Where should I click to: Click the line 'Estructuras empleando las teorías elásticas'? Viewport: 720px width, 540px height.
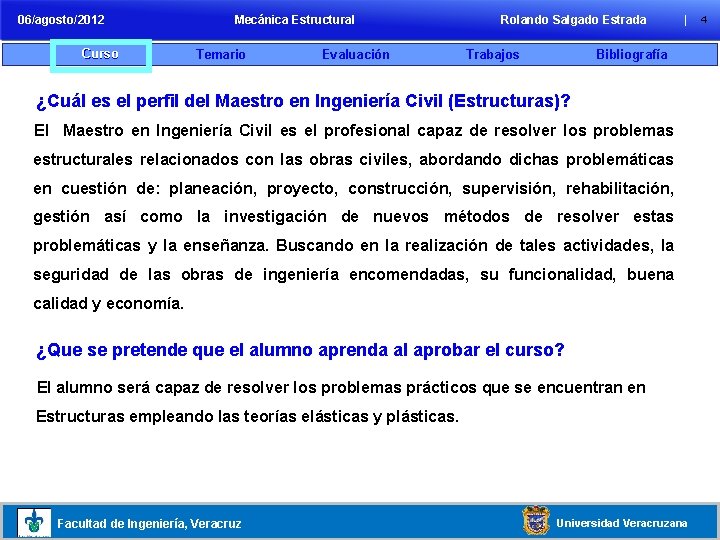click(248, 416)
